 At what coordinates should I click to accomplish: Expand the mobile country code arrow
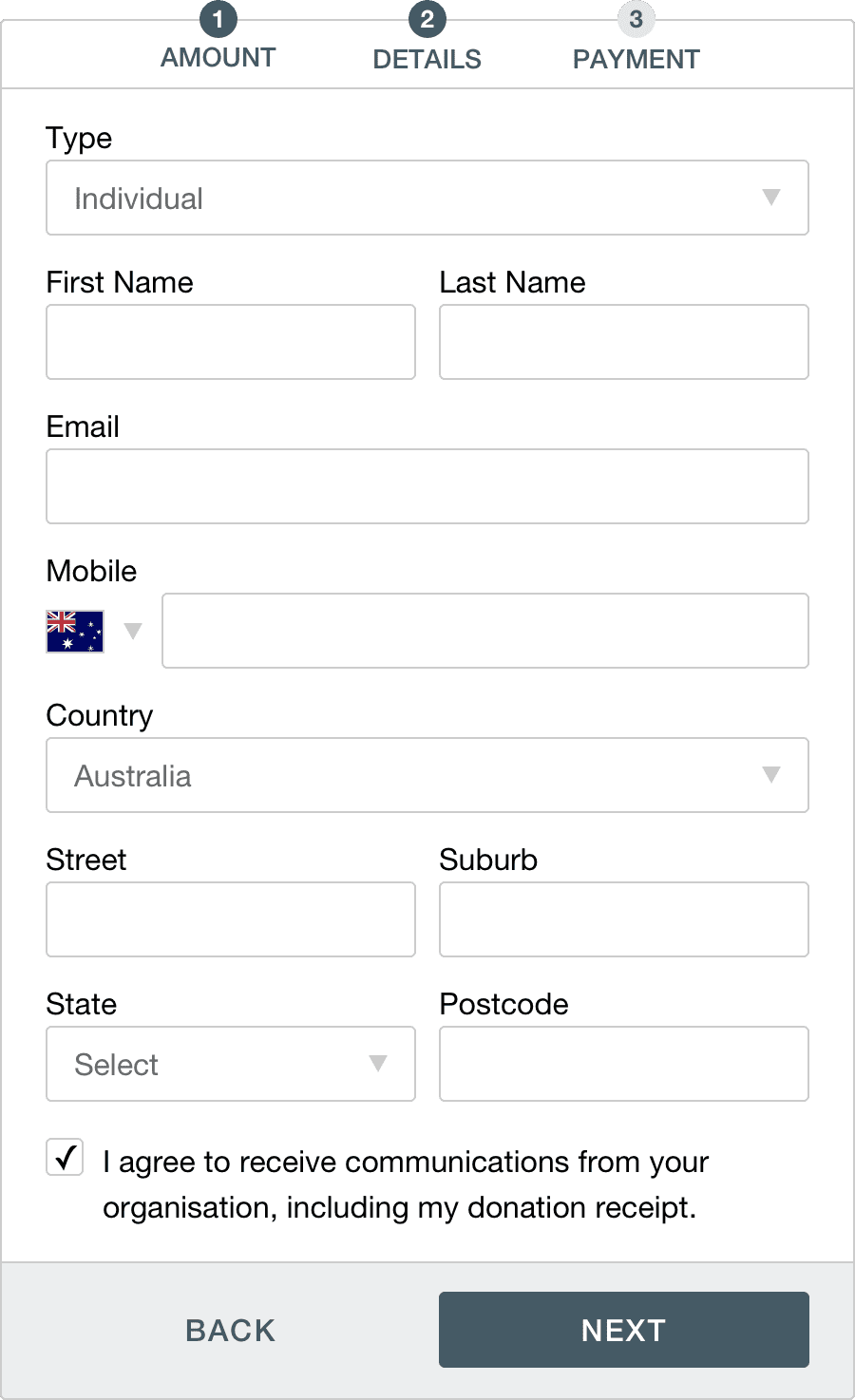click(133, 631)
